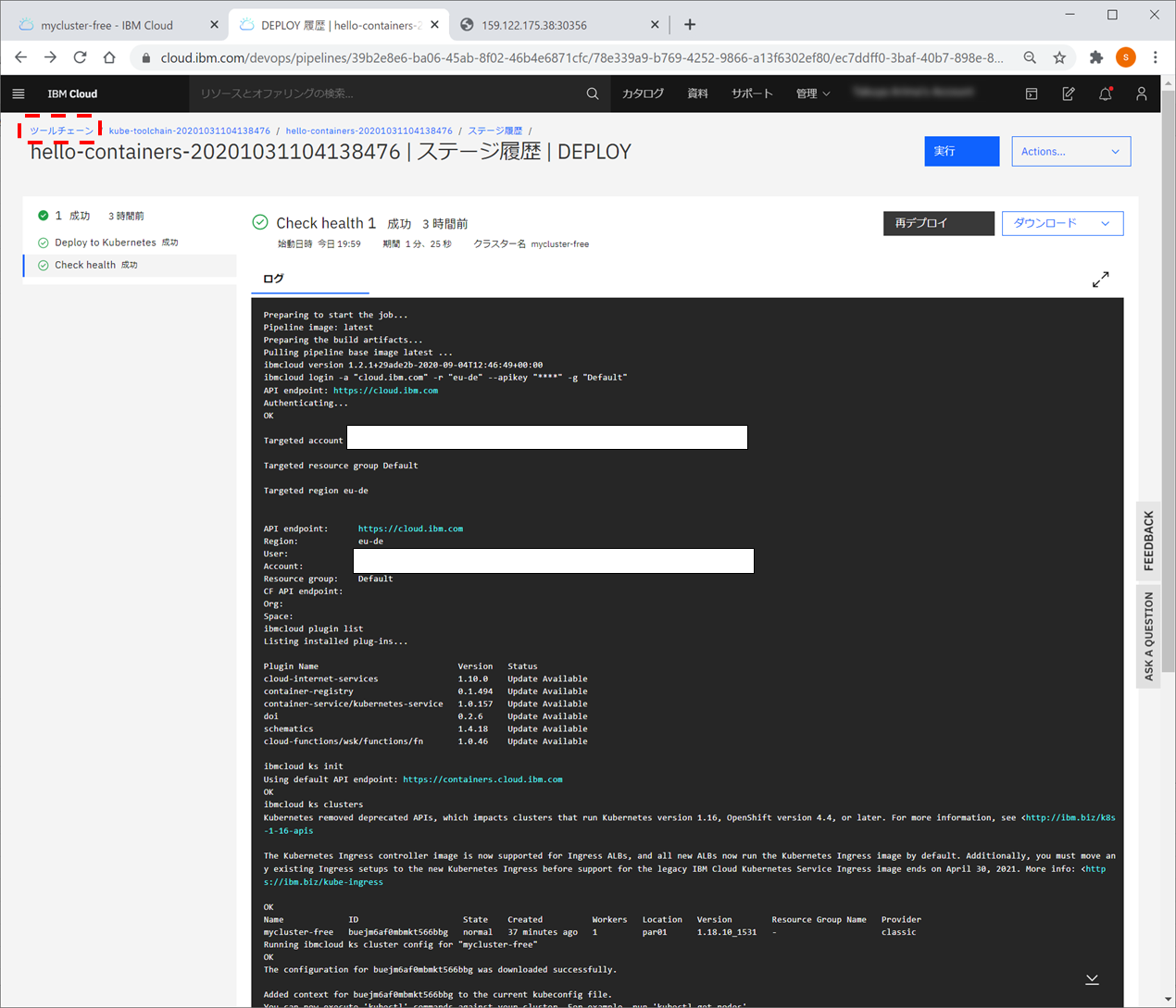This screenshot has width=1176, height=1008.
Task: Open the notifications bell icon
Action: pos(1106,93)
